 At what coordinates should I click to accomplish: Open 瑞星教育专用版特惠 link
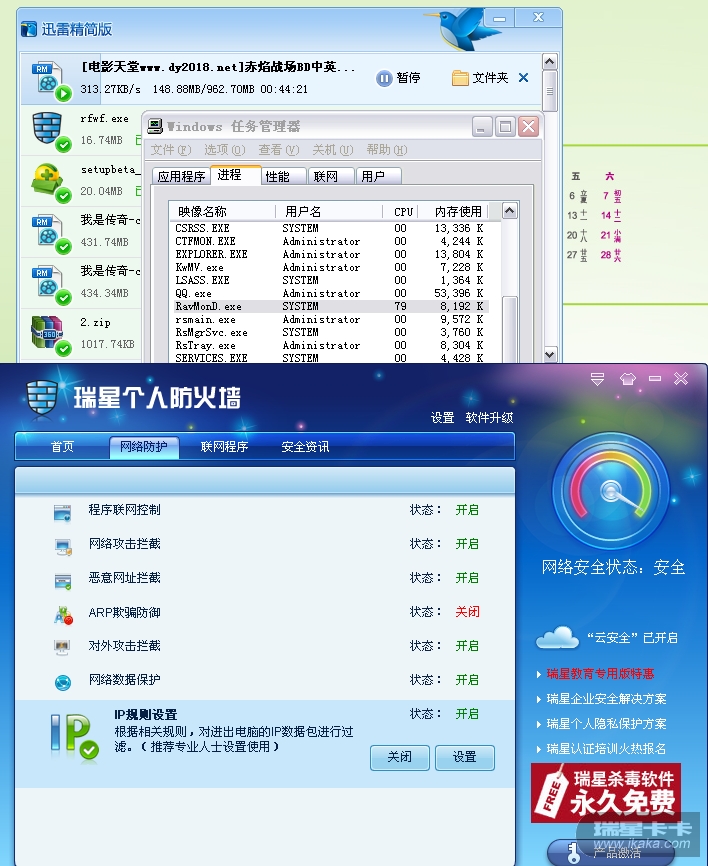pos(600,674)
